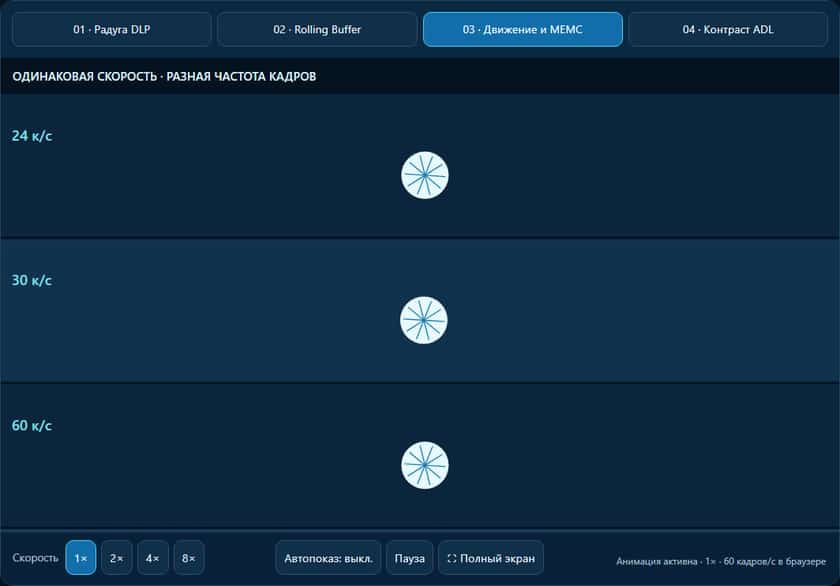Pause the animation with Пауза
Viewport: 840px width, 586px height.
(x=410, y=558)
